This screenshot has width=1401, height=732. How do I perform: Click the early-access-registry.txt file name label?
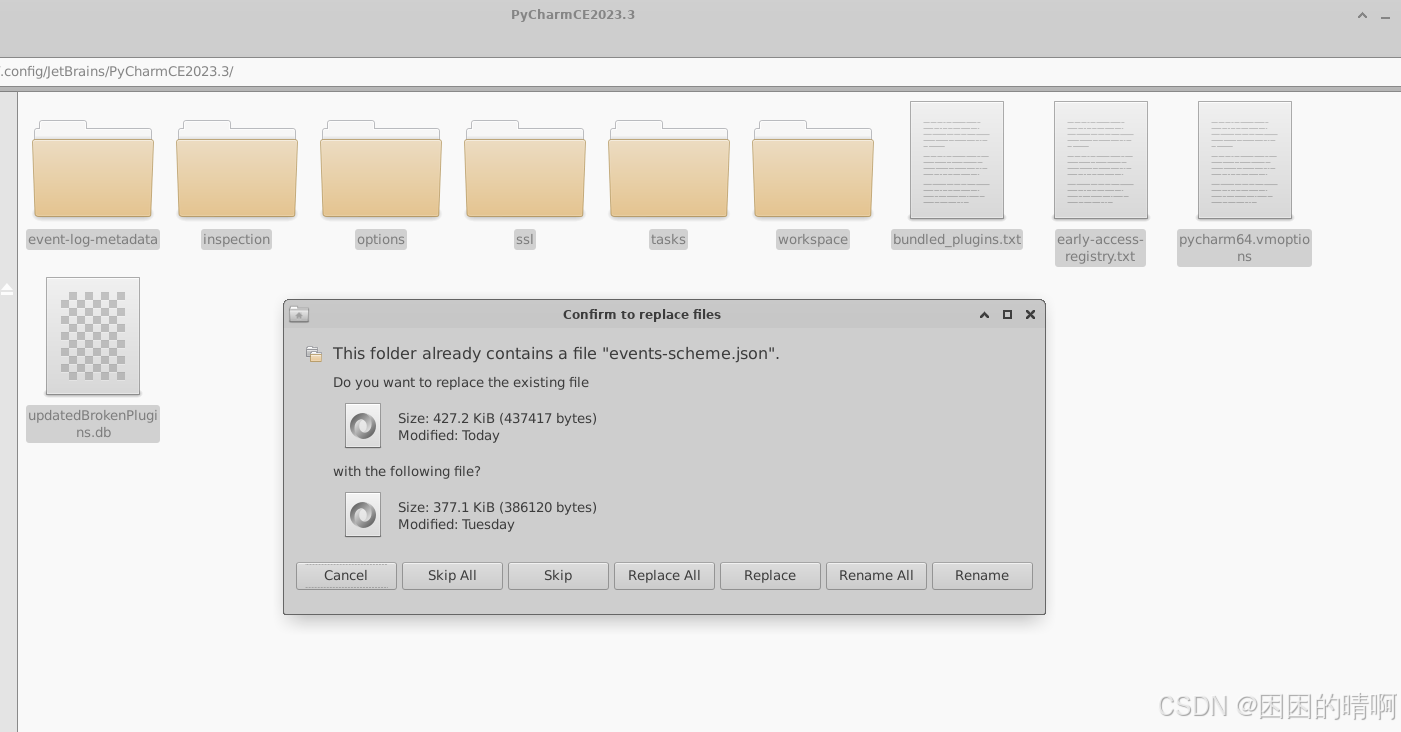1100,248
